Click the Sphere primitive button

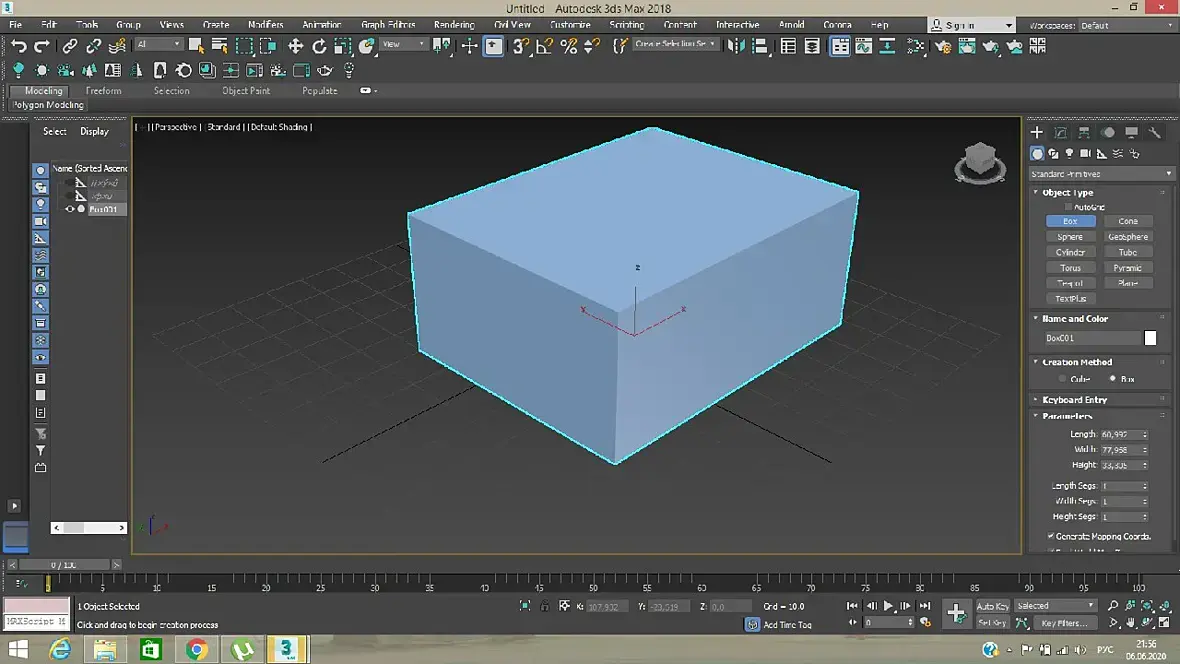1070,236
